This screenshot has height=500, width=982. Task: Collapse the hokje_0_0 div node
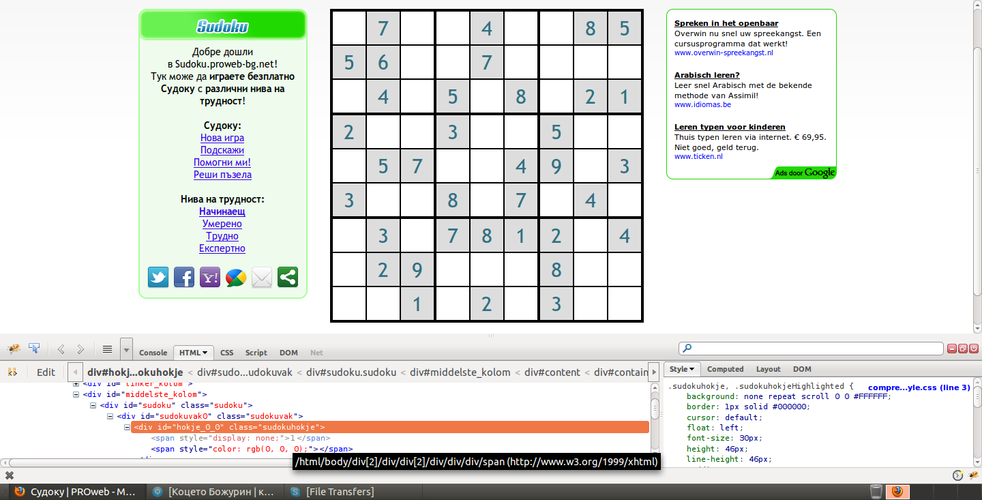(127, 427)
